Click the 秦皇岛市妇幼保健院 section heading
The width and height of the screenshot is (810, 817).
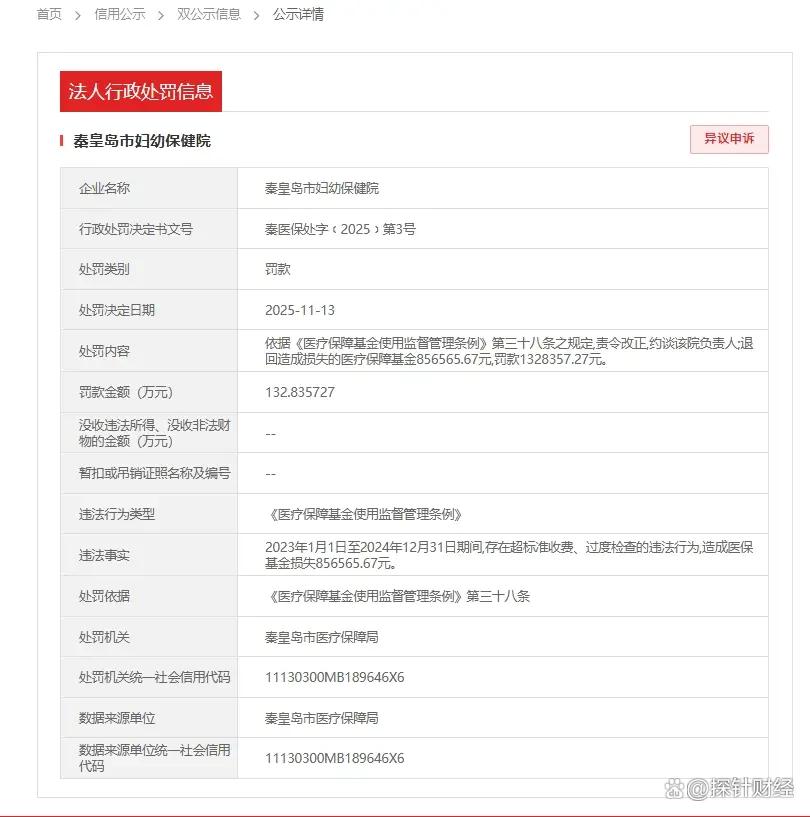(142, 141)
